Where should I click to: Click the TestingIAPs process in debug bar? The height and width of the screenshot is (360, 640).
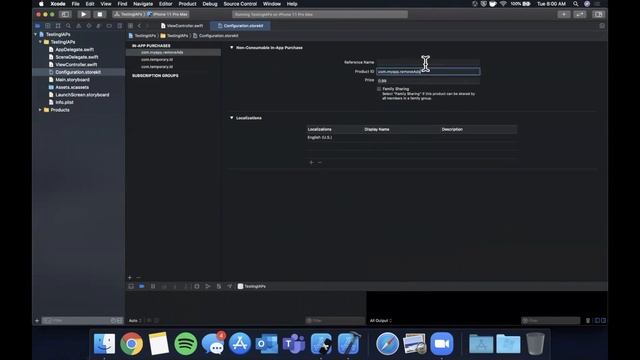252,287
